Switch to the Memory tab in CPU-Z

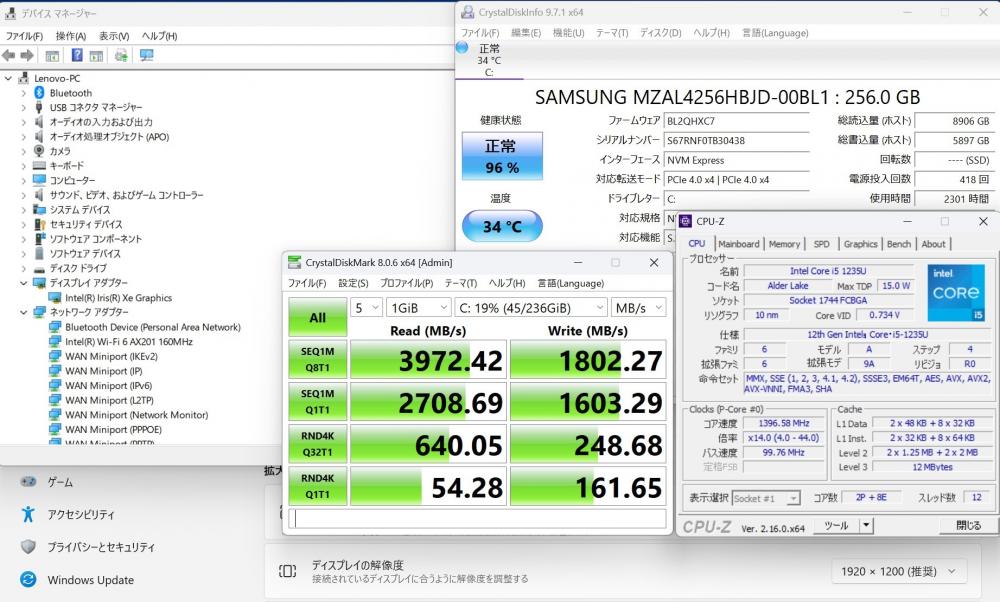coord(784,244)
